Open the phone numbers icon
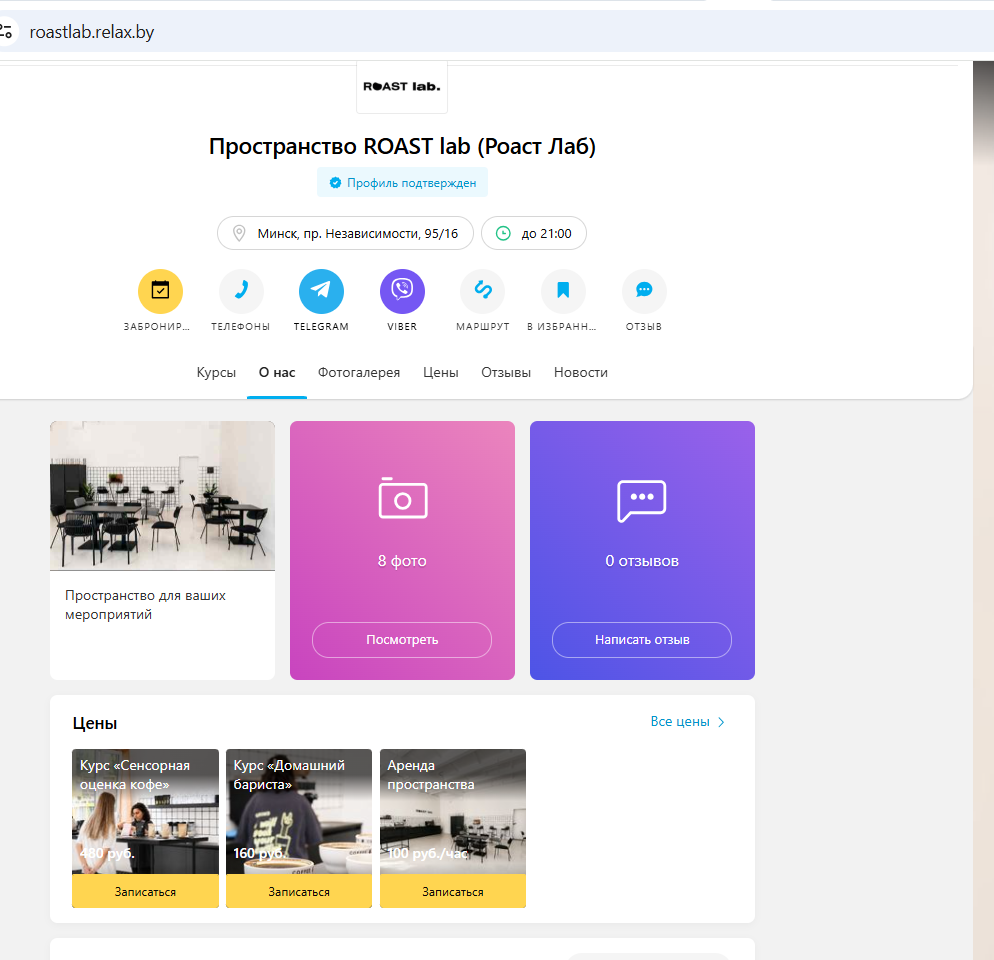The image size is (994, 960). click(x=241, y=291)
